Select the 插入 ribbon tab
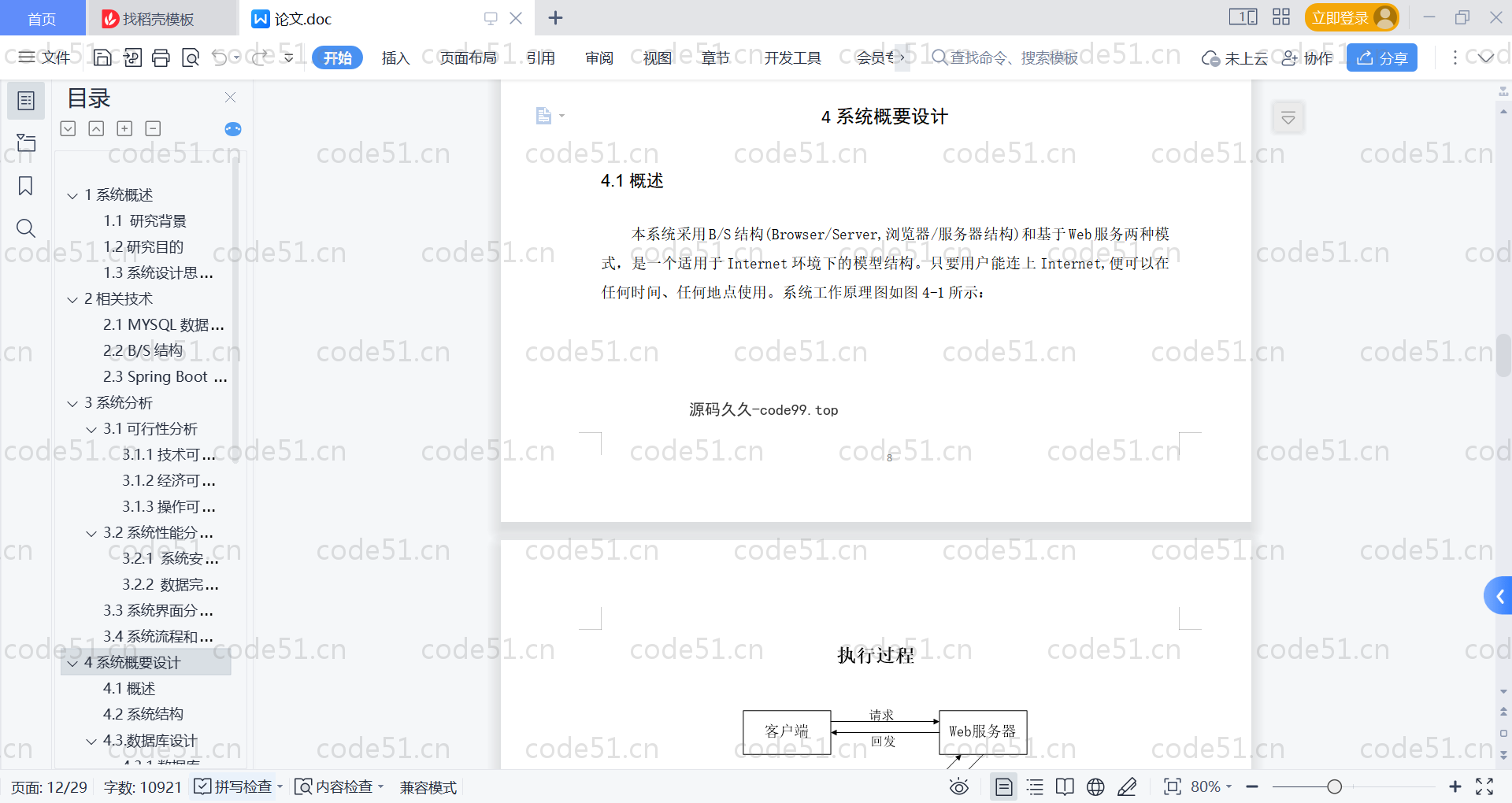Image resolution: width=1512 pixels, height=803 pixels. point(395,57)
